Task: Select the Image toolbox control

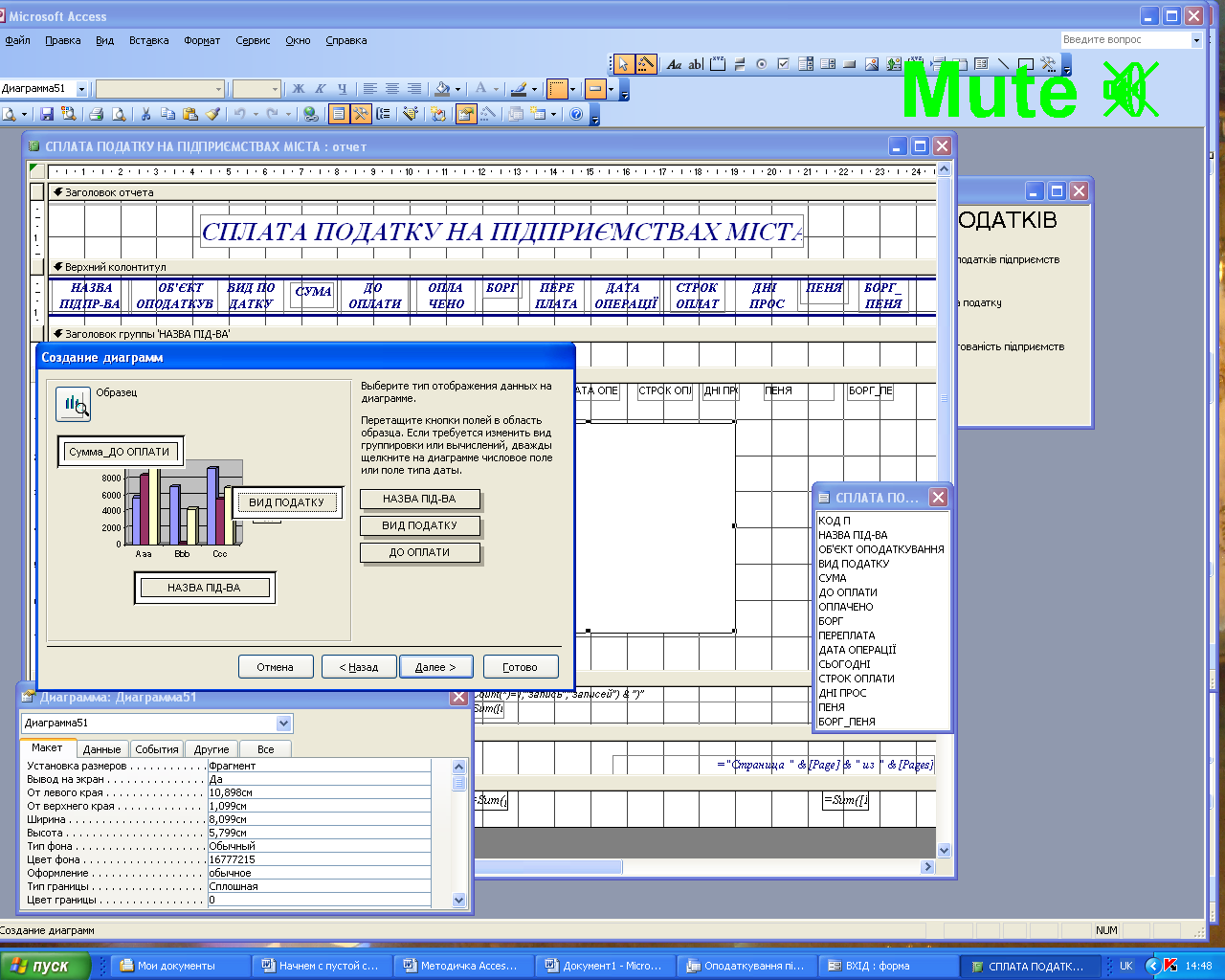Action: pos(872,64)
